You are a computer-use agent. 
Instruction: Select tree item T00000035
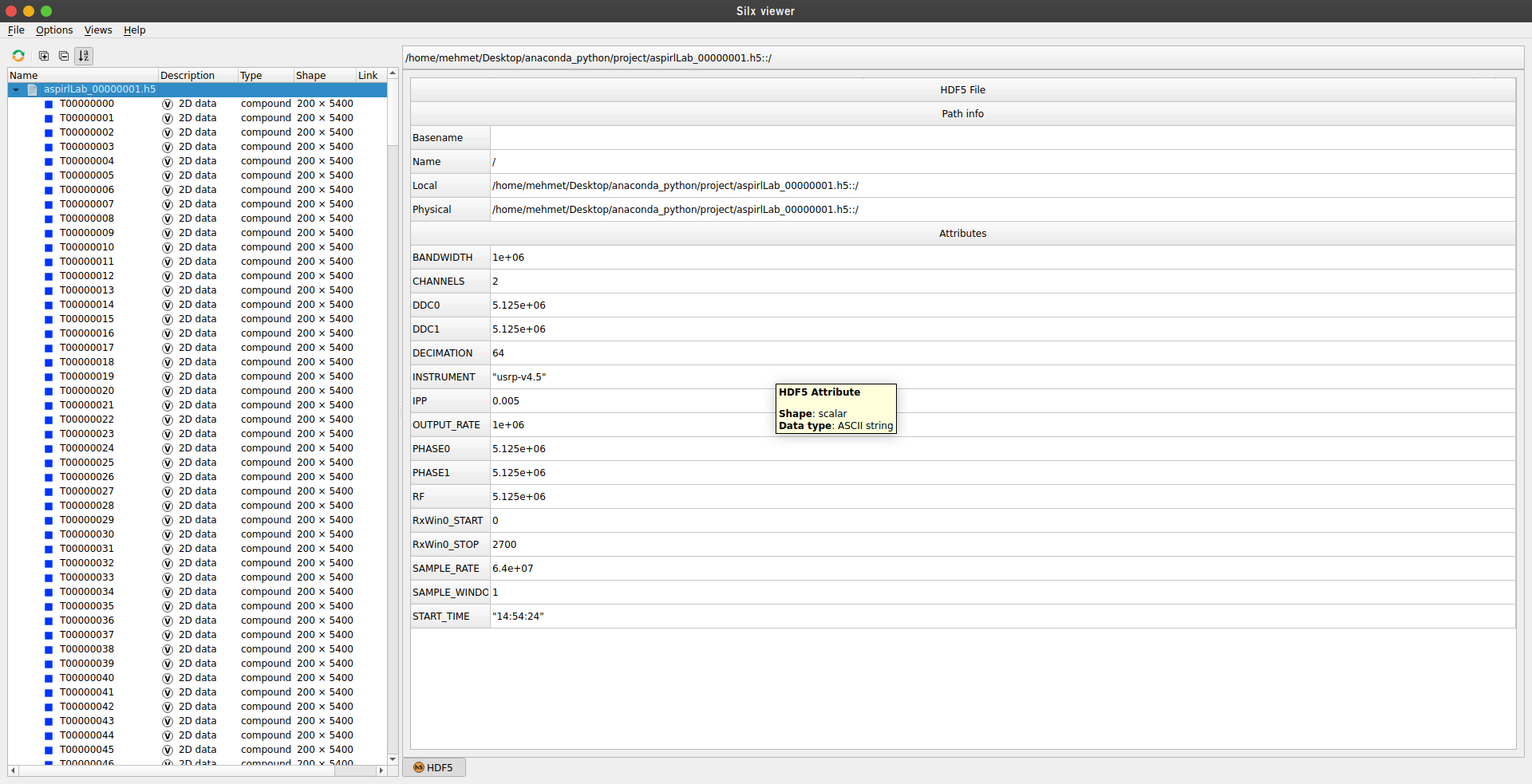(x=87, y=606)
